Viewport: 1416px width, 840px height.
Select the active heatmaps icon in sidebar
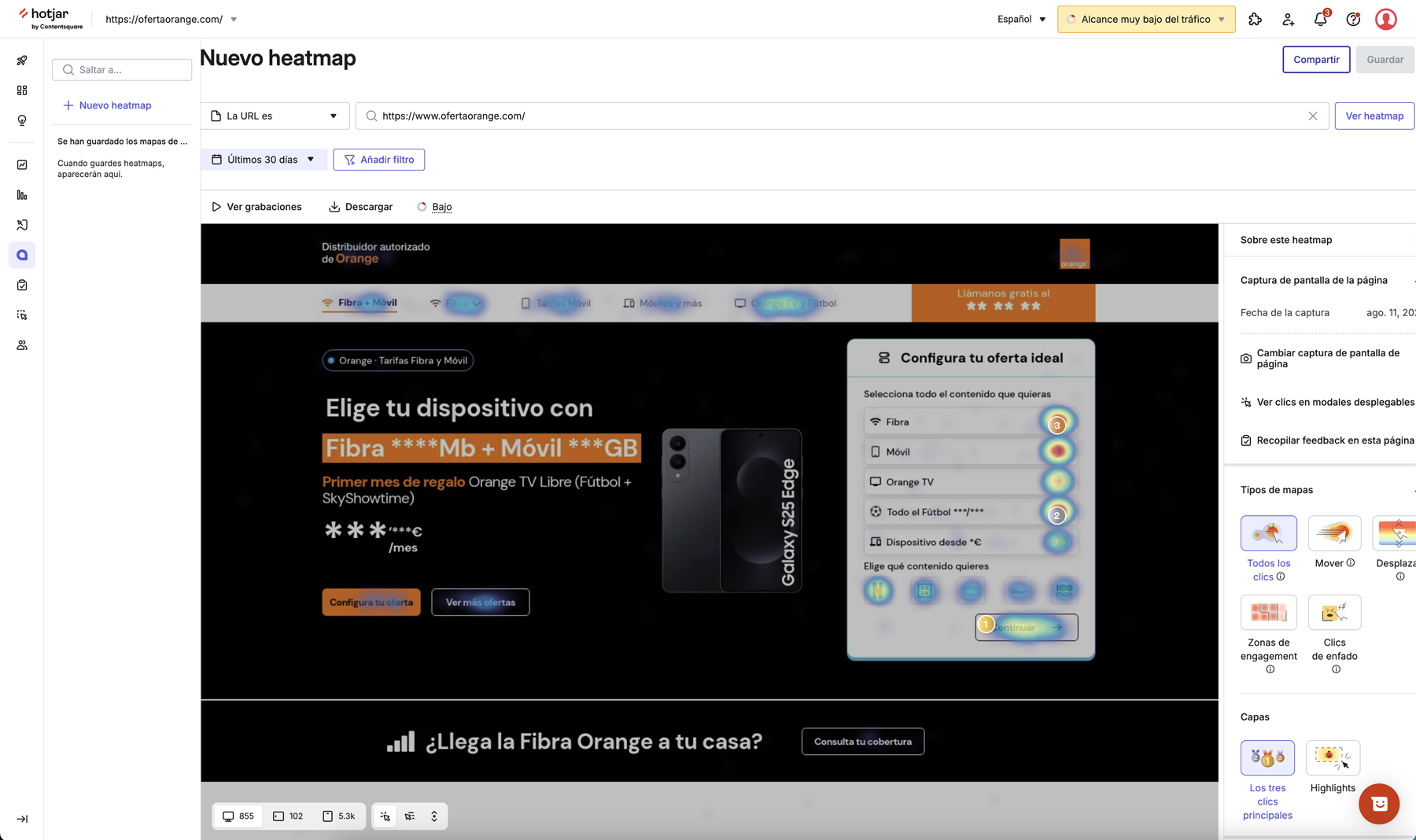pyautogui.click(x=22, y=255)
